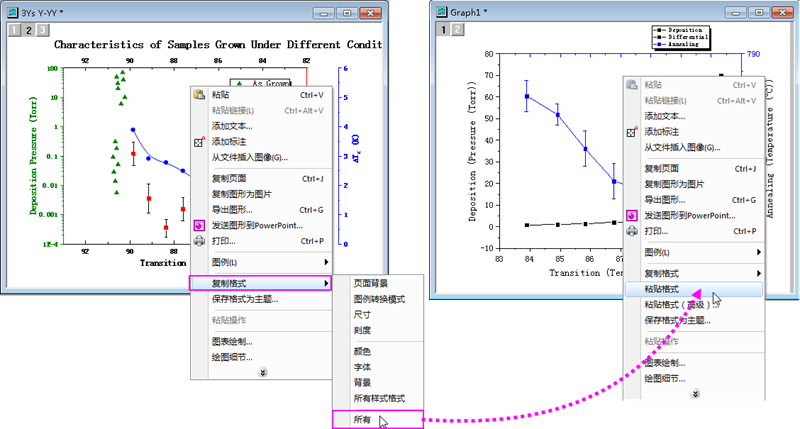Choose 保存格式为主题... in Graph1 menu
This screenshot has height=429, width=800.
677,320
